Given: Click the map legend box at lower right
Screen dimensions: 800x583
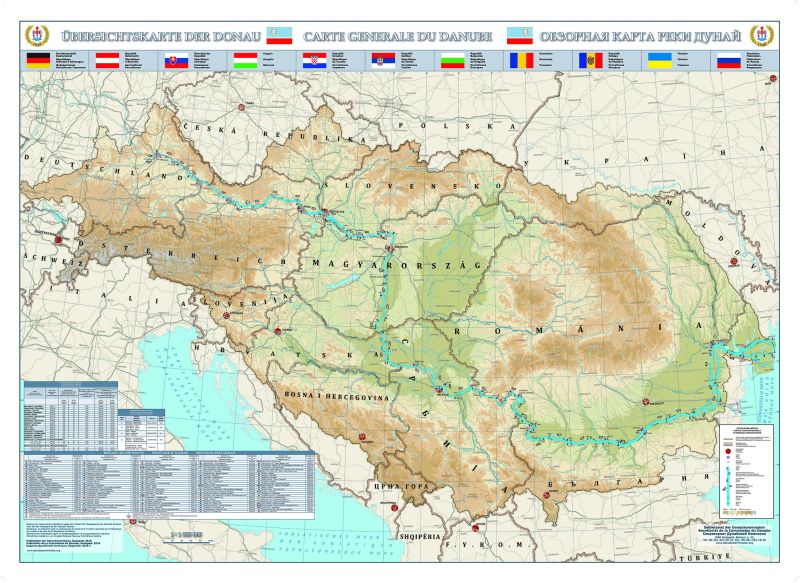Looking at the screenshot, I should 747,471.
